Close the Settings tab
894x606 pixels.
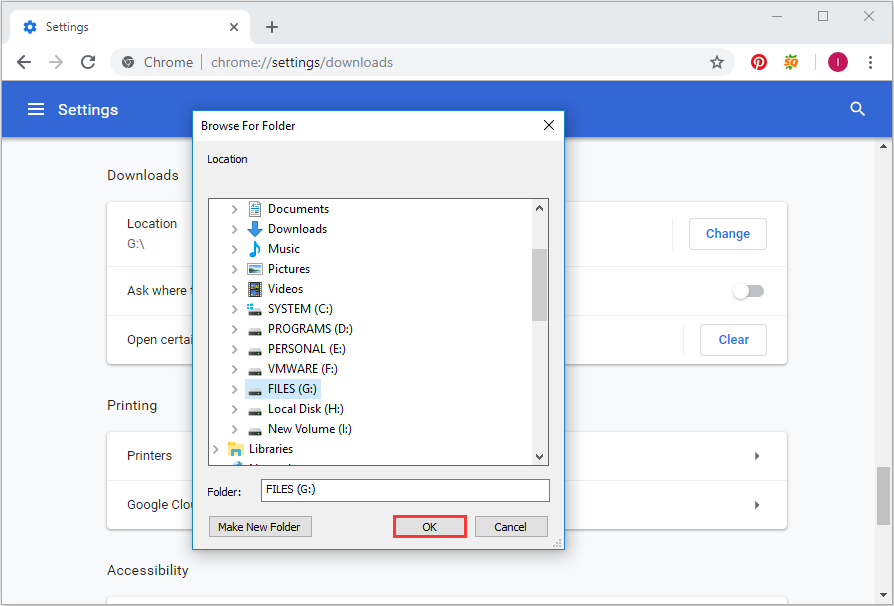[x=234, y=27]
